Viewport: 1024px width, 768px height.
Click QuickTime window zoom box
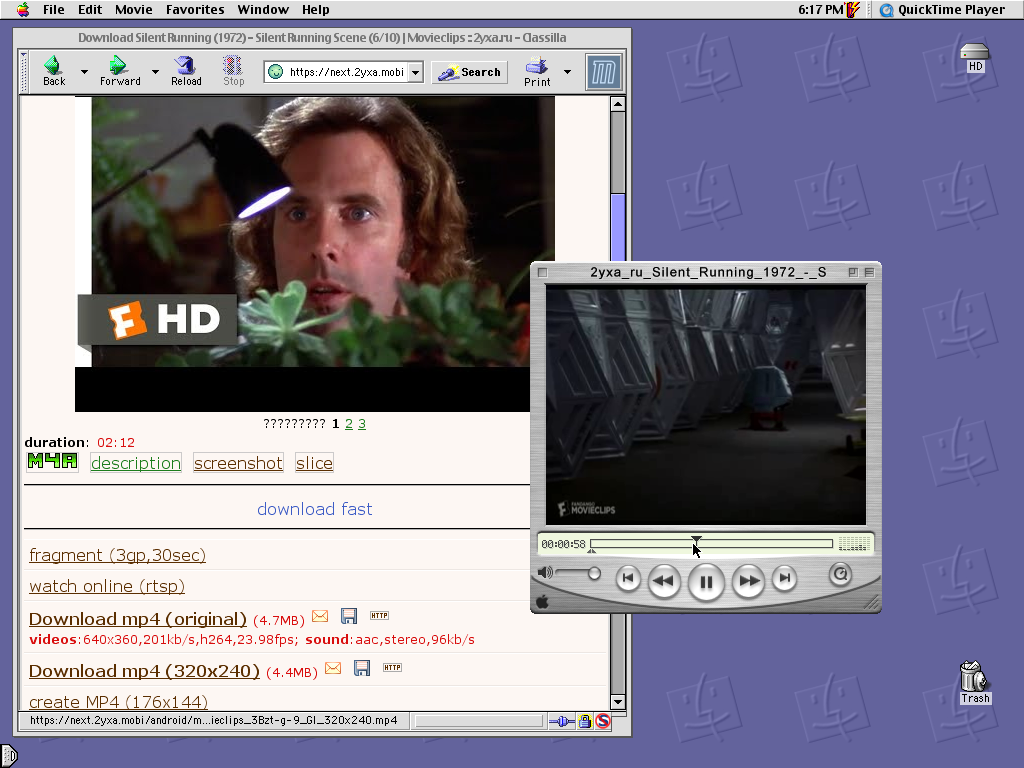click(853, 272)
